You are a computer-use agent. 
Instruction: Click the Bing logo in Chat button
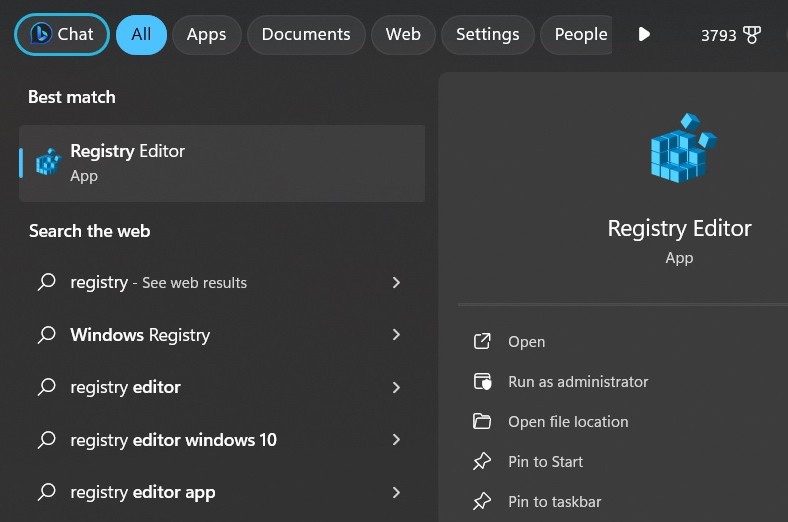[x=41, y=34]
